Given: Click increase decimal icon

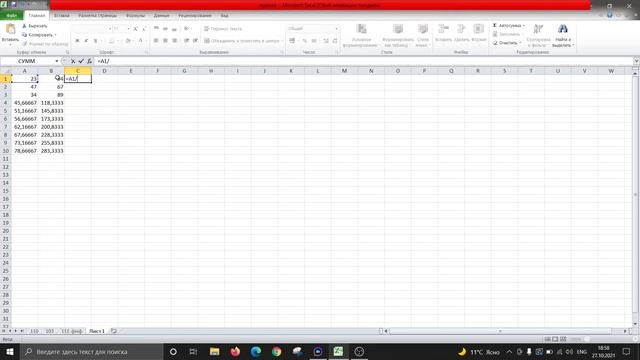Looking at the screenshot, I should click(326, 41).
